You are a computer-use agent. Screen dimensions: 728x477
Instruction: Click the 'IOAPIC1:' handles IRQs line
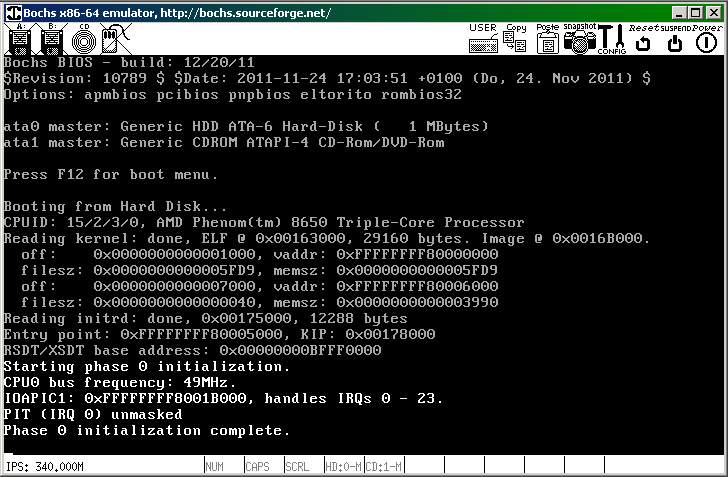tap(223, 399)
